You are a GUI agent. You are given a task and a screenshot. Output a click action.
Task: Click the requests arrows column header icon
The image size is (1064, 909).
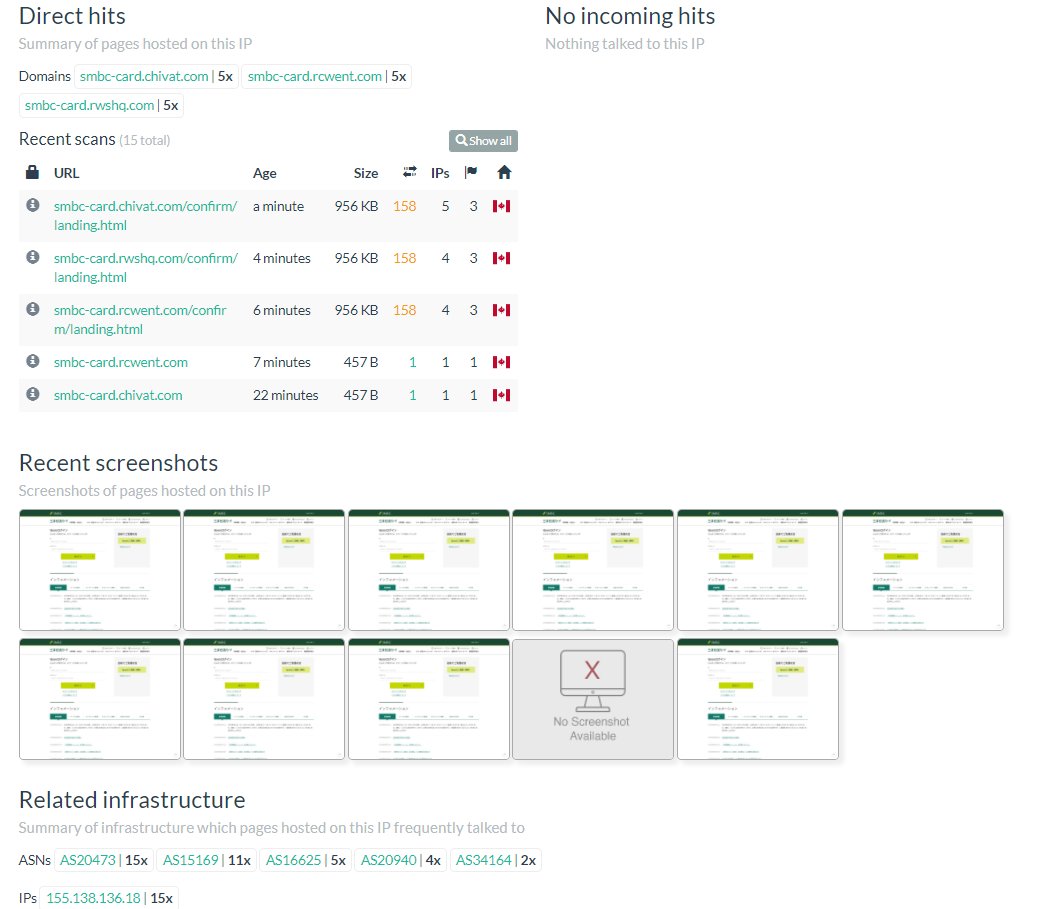(x=409, y=172)
